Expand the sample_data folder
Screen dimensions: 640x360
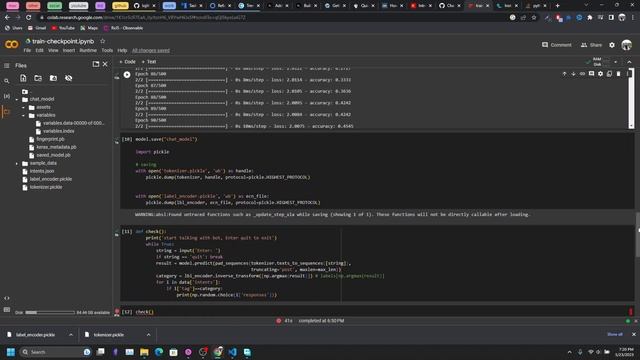pyautogui.click(x=17, y=163)
